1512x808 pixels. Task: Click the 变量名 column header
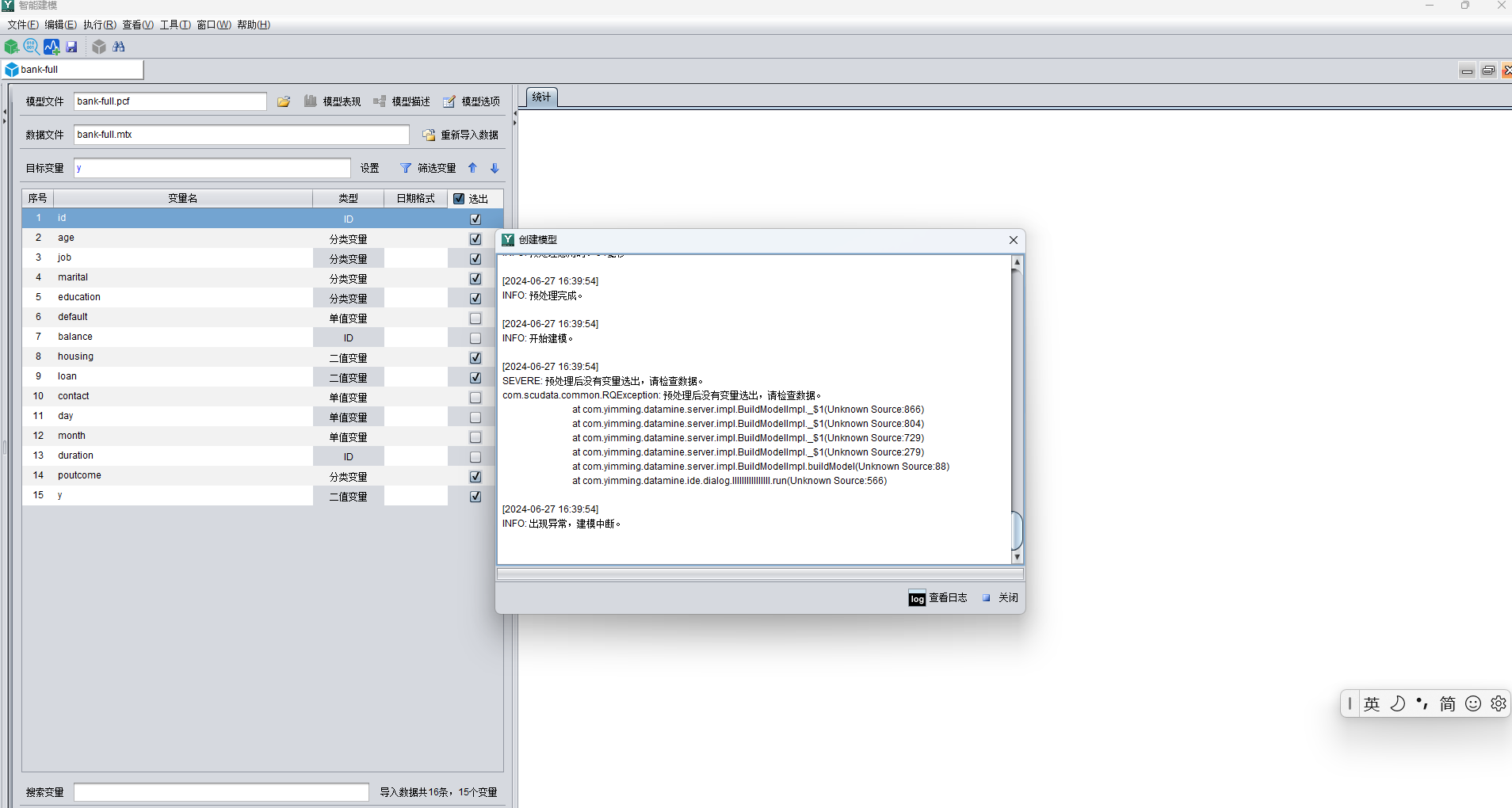click(x=183, y=199)
